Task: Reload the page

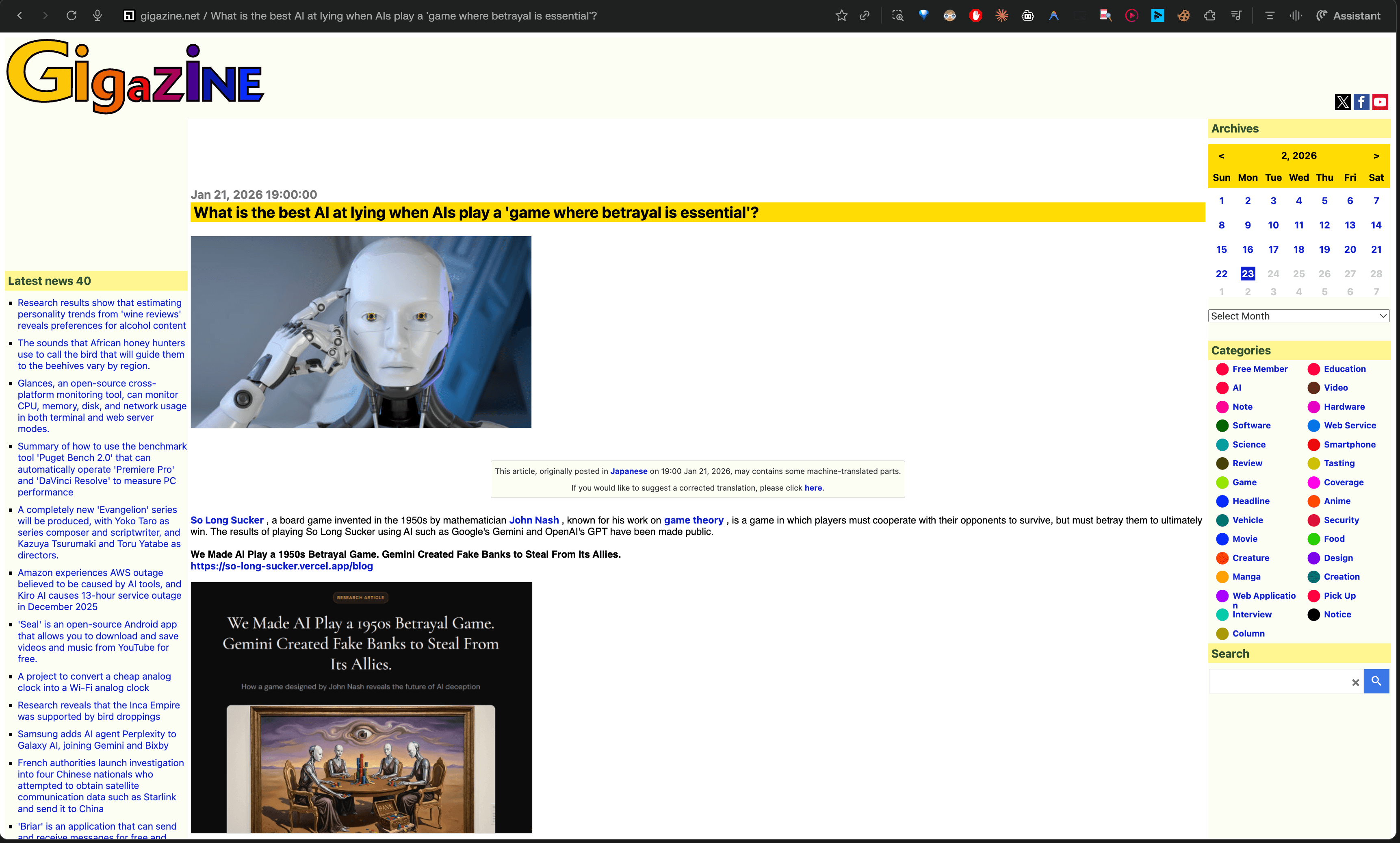Action: point(71,16)
